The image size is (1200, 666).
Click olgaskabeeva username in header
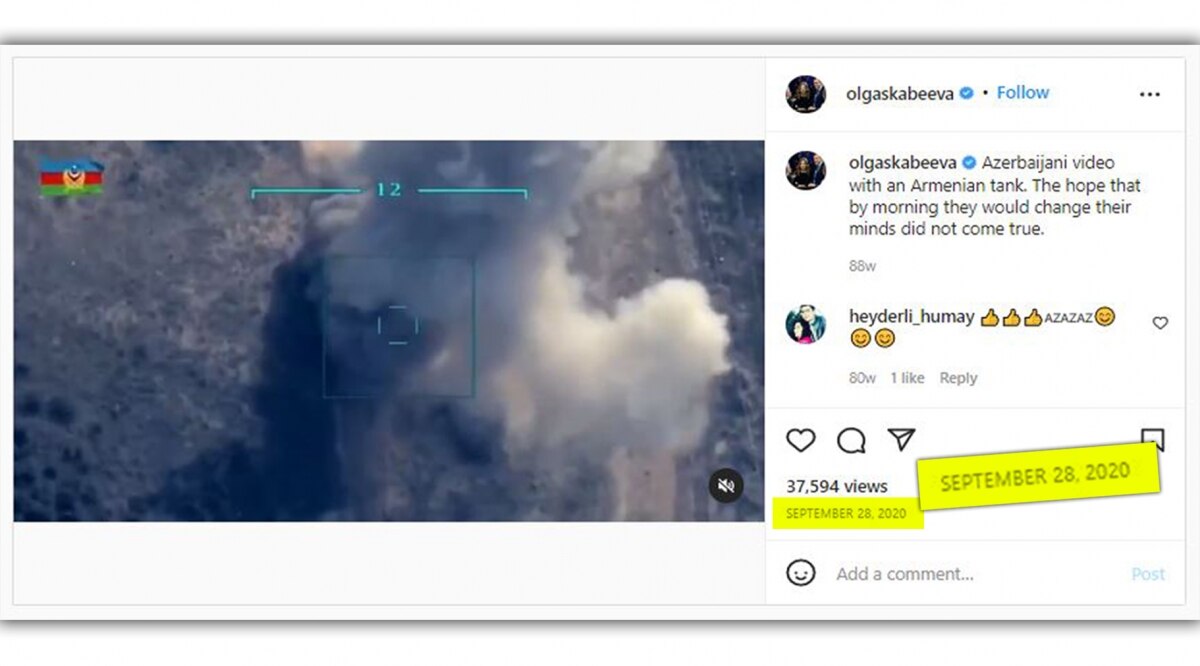click(901, 93)
